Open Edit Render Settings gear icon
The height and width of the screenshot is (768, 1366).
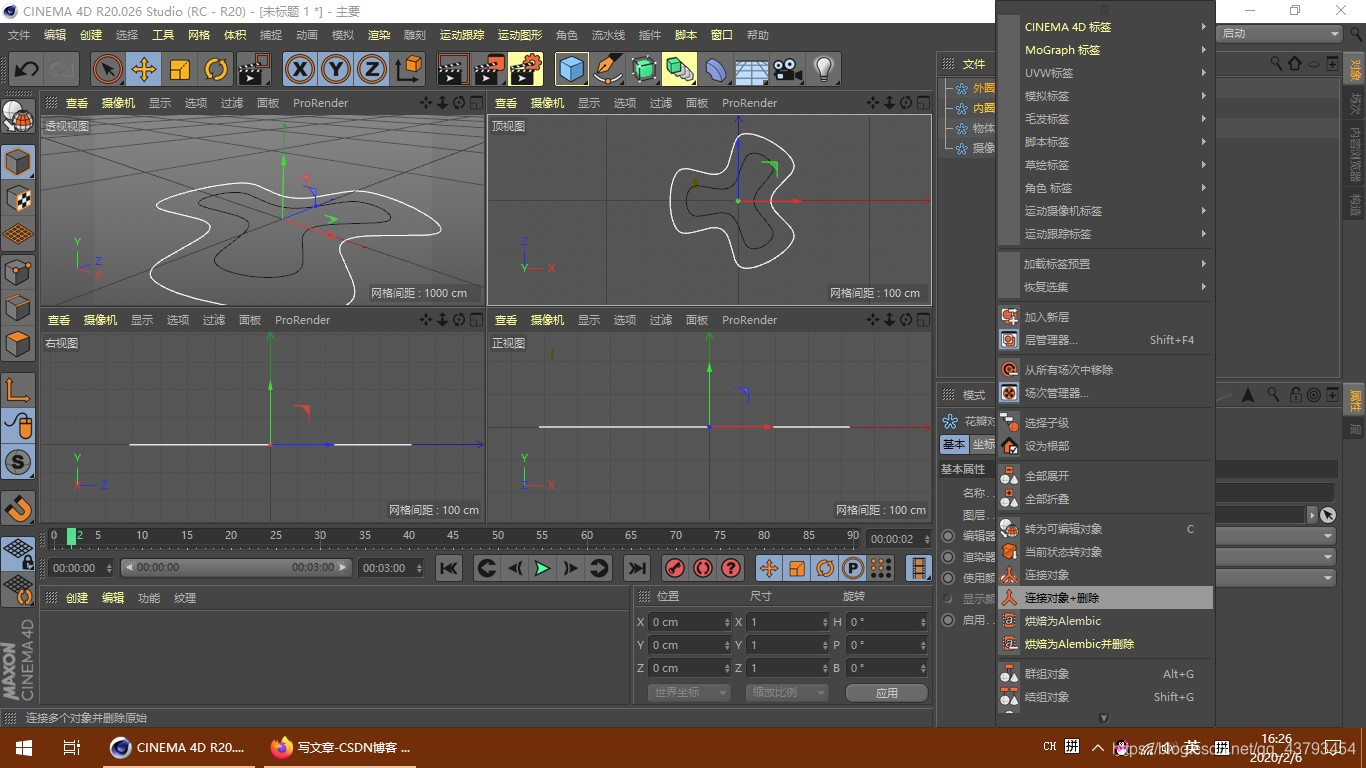525,69
